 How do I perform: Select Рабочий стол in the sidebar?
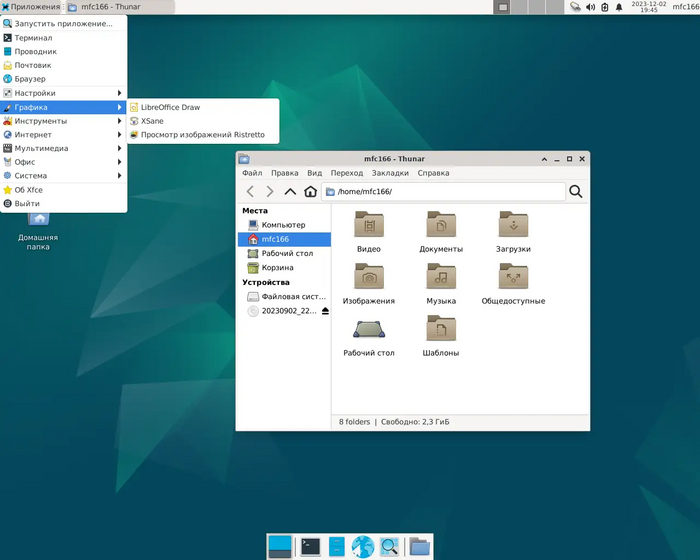(x=284, y=253)
